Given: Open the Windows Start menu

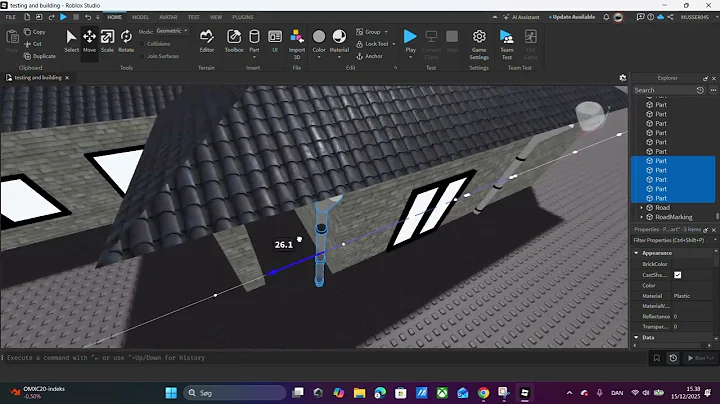Looking at the screenshot, I should click(171, 393).
